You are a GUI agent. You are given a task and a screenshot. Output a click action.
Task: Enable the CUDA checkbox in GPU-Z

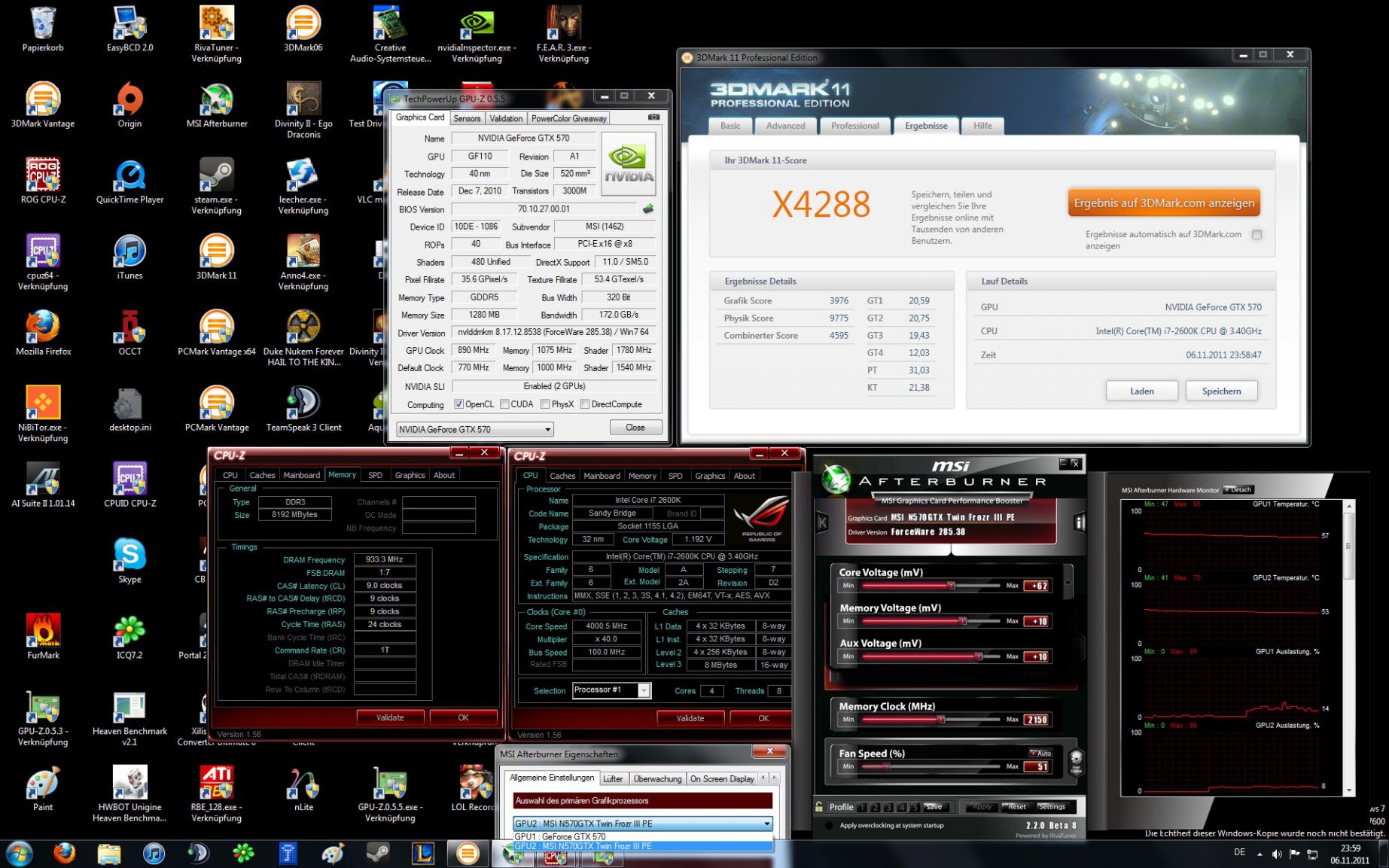tap(504, 404)
